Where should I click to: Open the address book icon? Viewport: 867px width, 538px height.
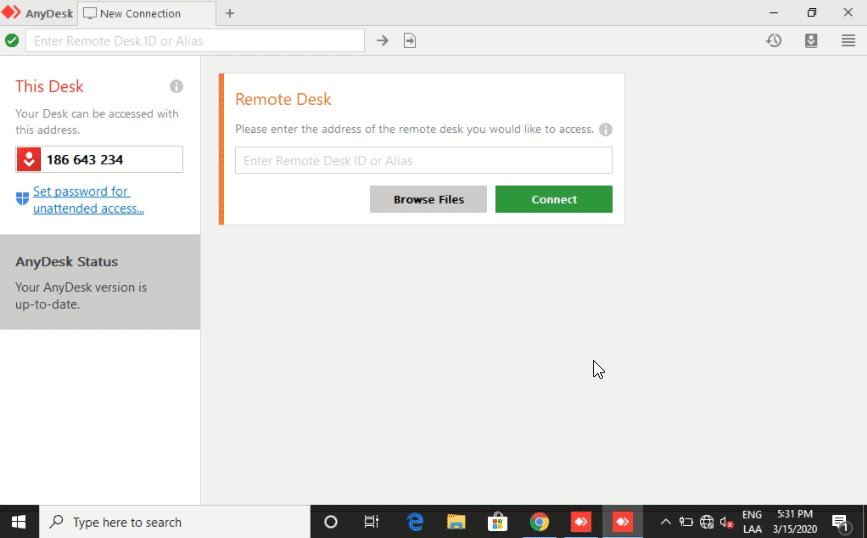[811, 40]
